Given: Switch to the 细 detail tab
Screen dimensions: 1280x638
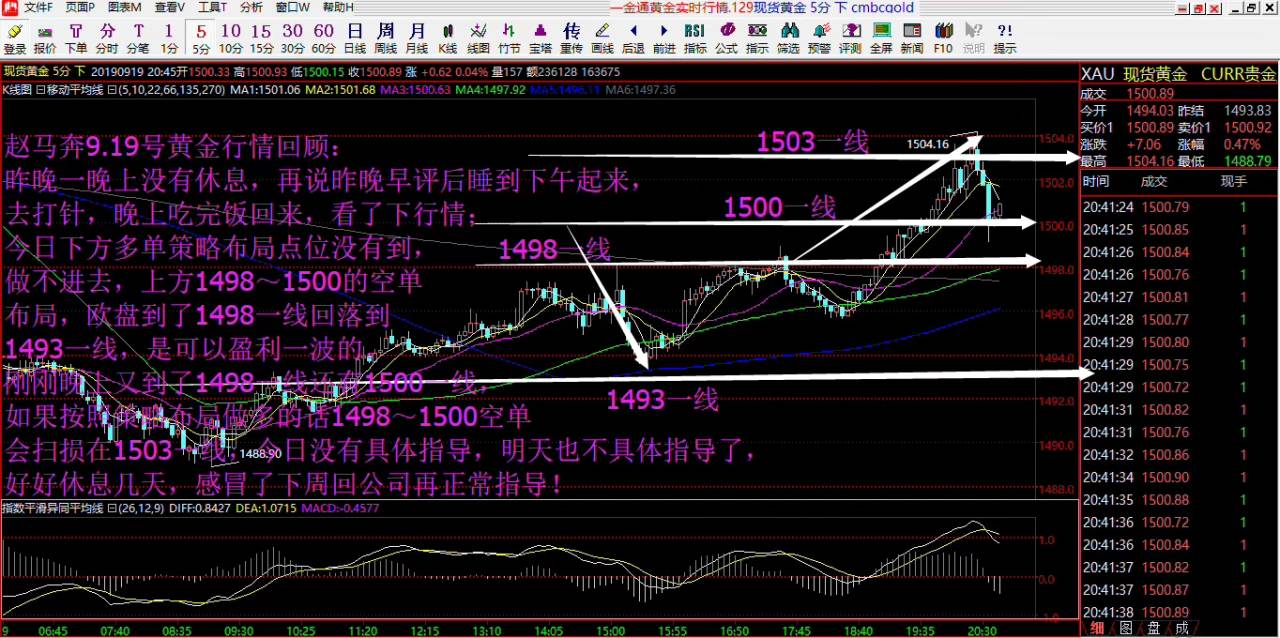Looking at the screenshot, I should (x=1097, y=628).
